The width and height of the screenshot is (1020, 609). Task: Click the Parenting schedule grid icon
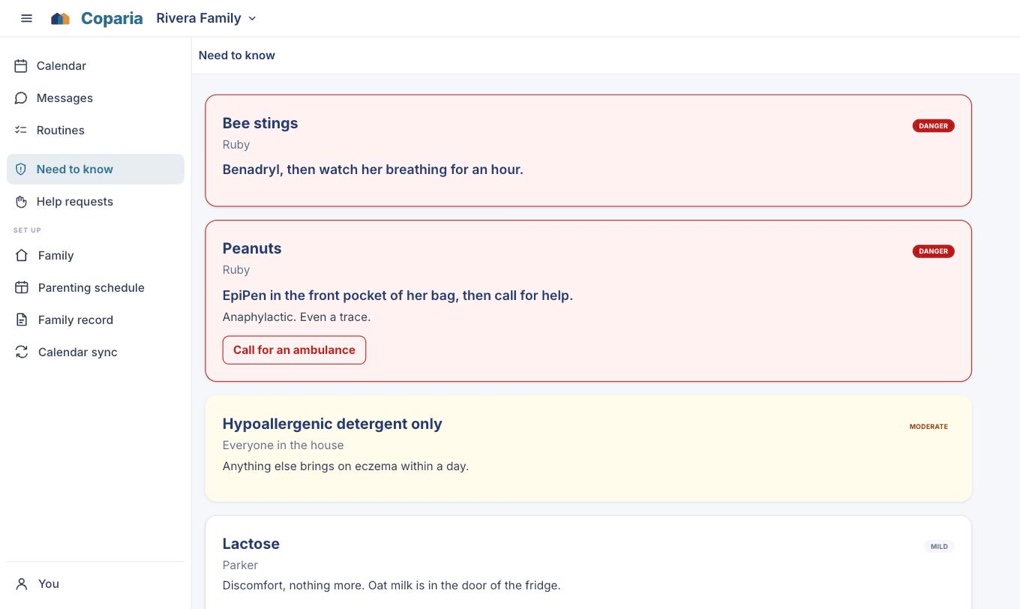21,288
